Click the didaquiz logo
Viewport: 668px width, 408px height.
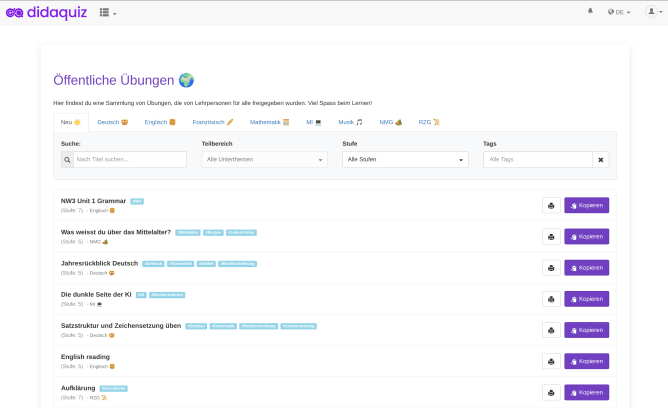click(46, 13)
